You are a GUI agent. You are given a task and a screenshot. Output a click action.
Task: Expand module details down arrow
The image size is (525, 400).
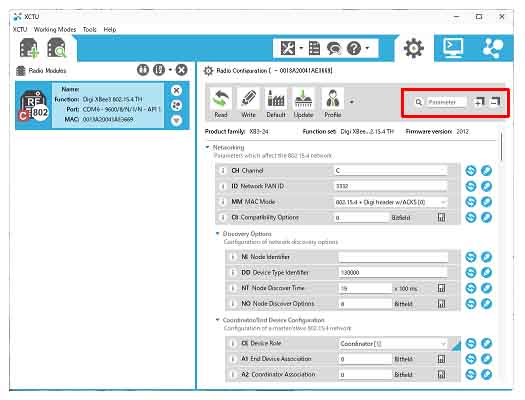176,120
